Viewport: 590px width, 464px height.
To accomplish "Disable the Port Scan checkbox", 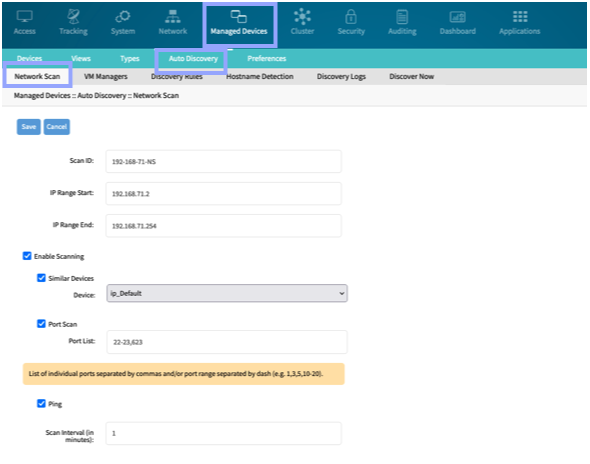I will tap(41, 324).
